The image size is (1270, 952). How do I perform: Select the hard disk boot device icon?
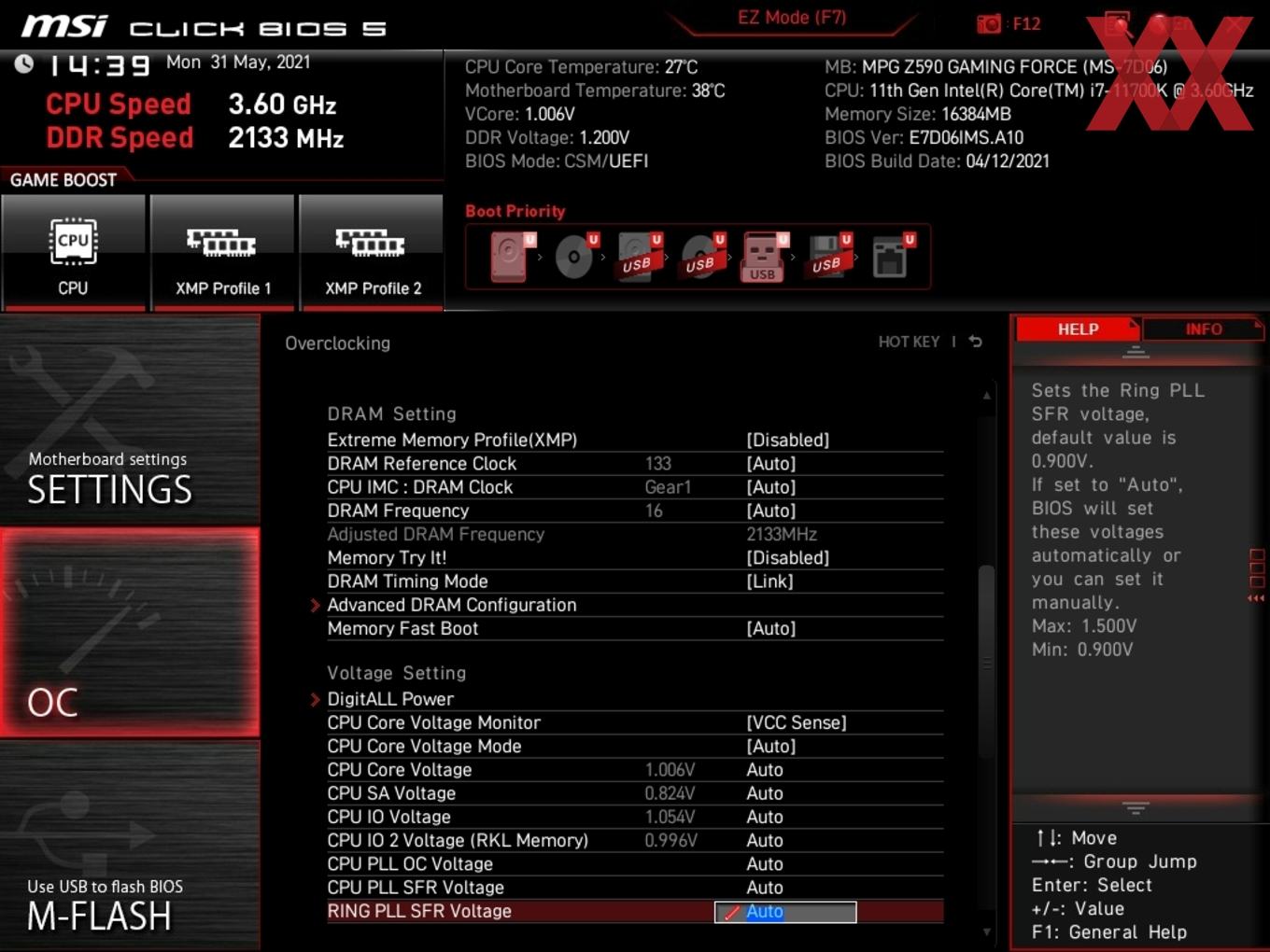pos(511,257)
